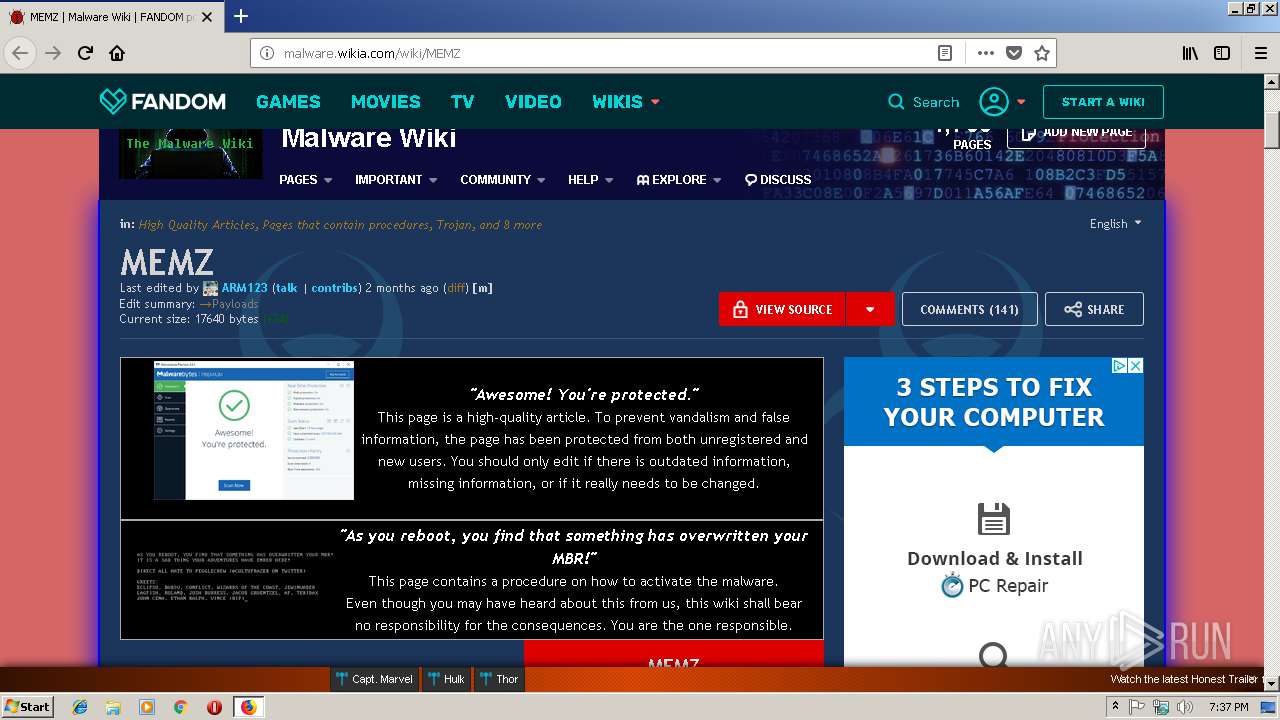Open Windows Explorer folder in taskbar

[x=113, y=707]
